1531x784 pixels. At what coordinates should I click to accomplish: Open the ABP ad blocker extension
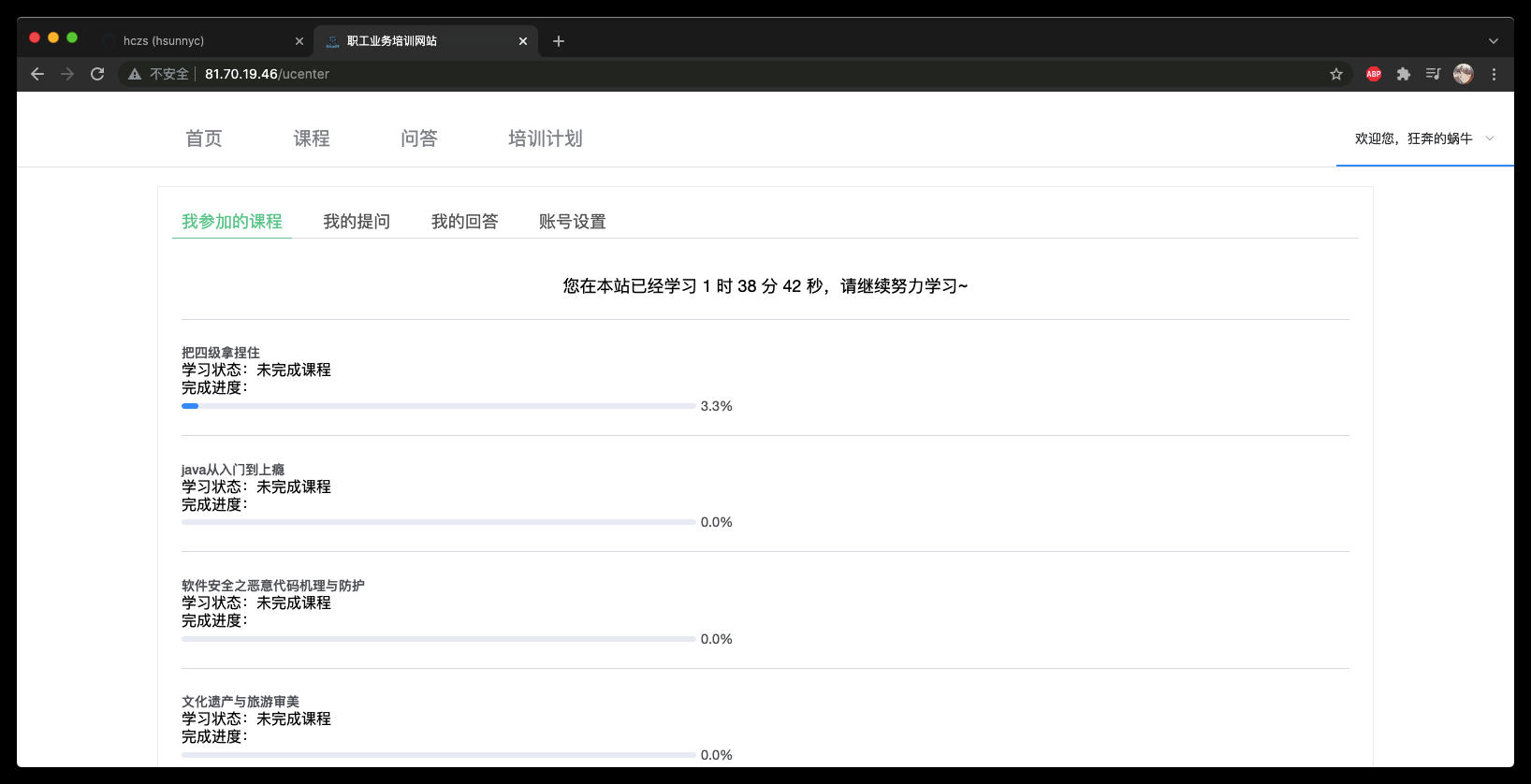pos(1374,74)
